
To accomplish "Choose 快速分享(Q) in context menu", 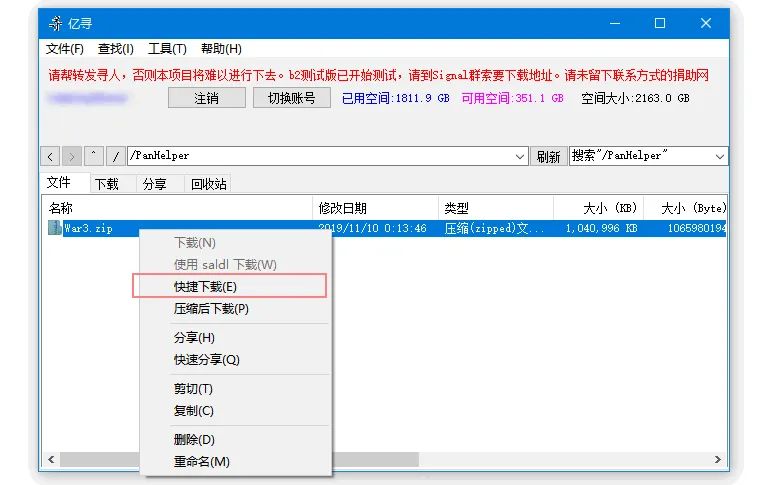I will pos(235,360).
